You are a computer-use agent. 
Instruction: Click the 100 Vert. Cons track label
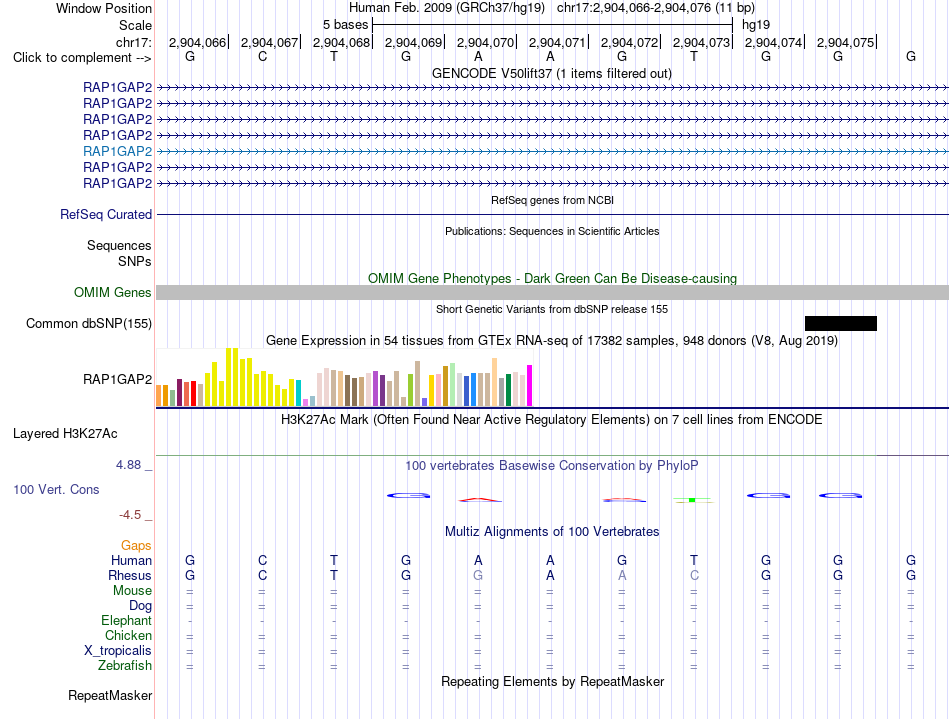[56, 489]
